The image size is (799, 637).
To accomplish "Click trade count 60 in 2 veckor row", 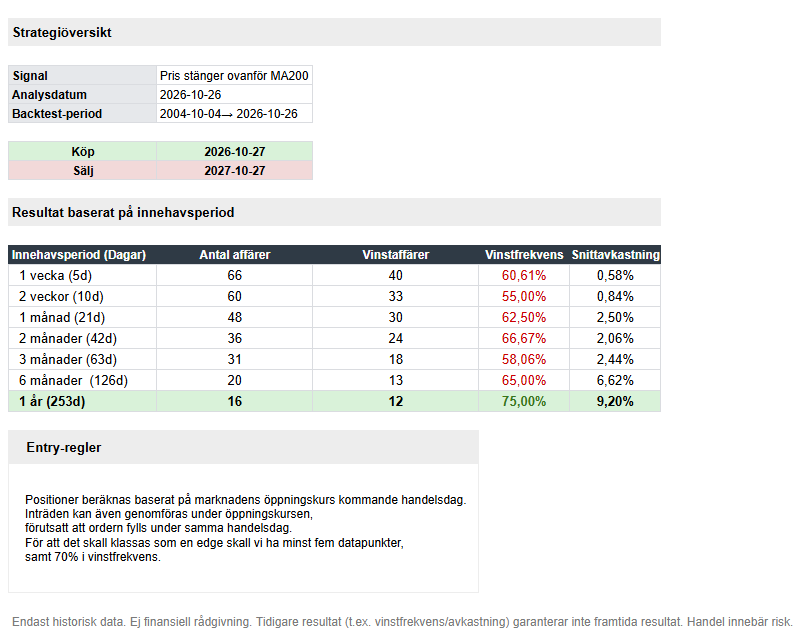I will pyautogui.click(x=234, y=297).
